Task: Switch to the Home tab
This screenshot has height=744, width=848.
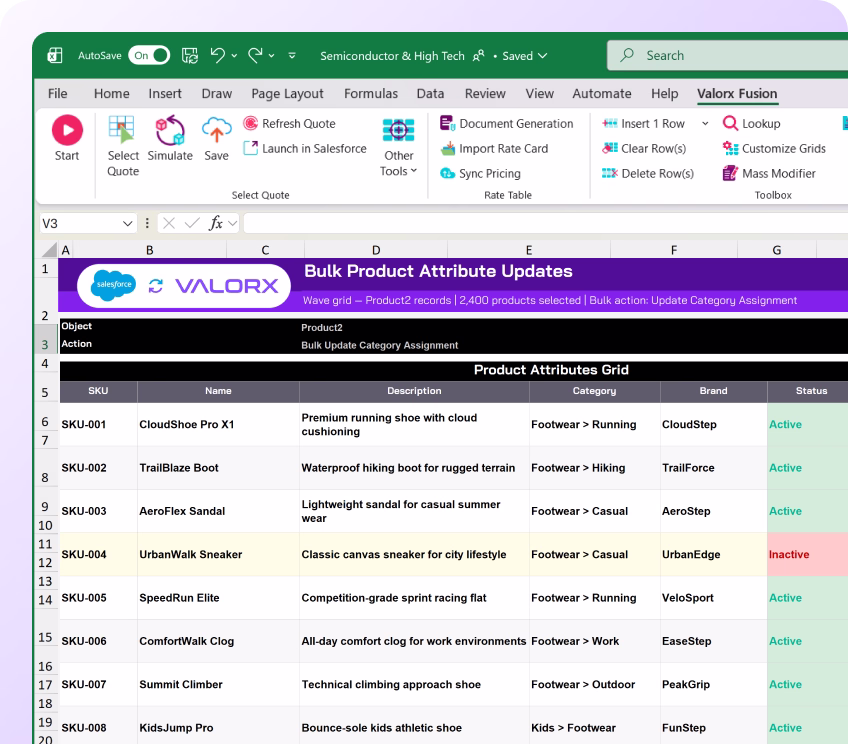Action: click(111, 94)
